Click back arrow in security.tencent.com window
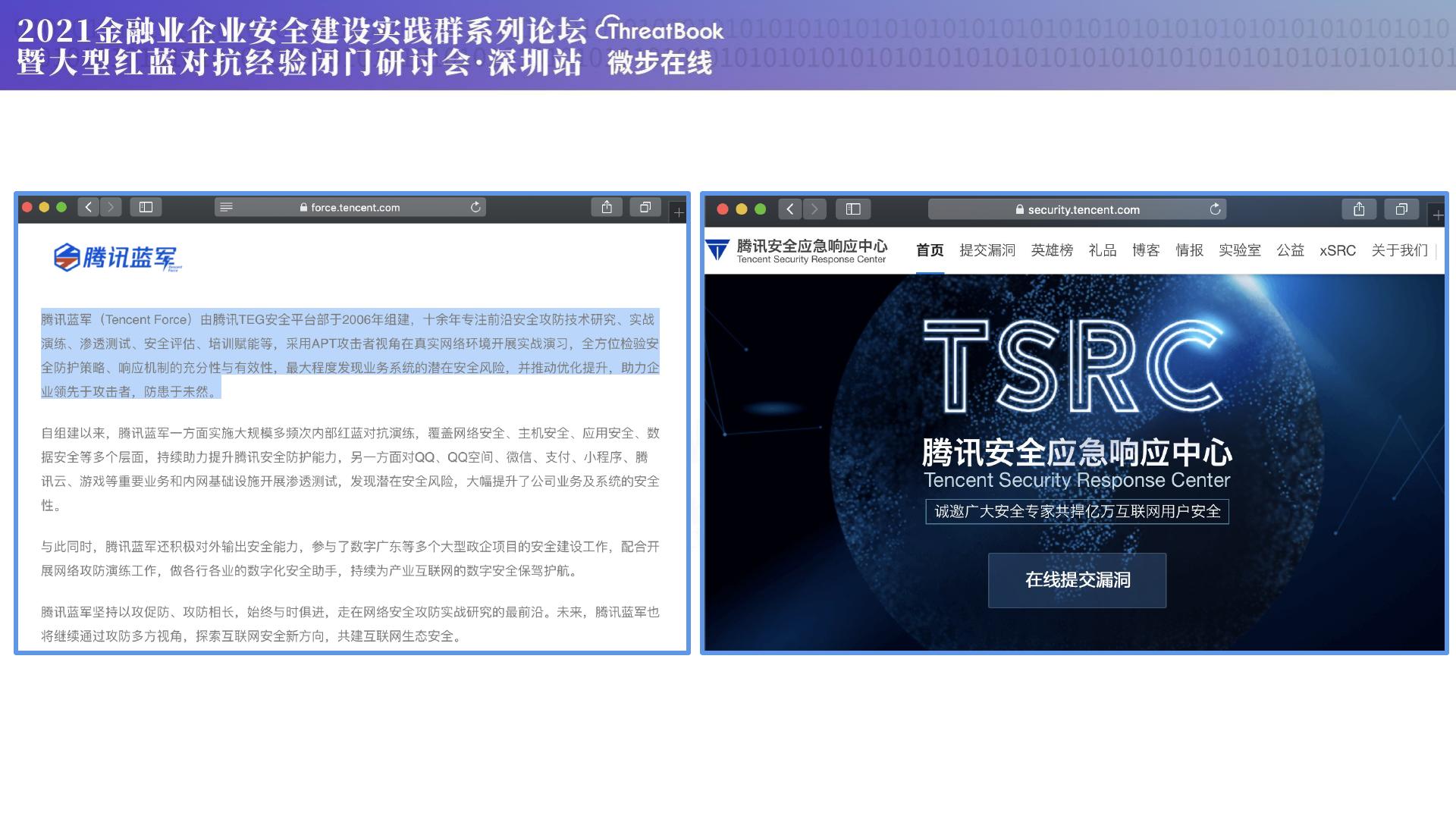 [x=790, y=209]
